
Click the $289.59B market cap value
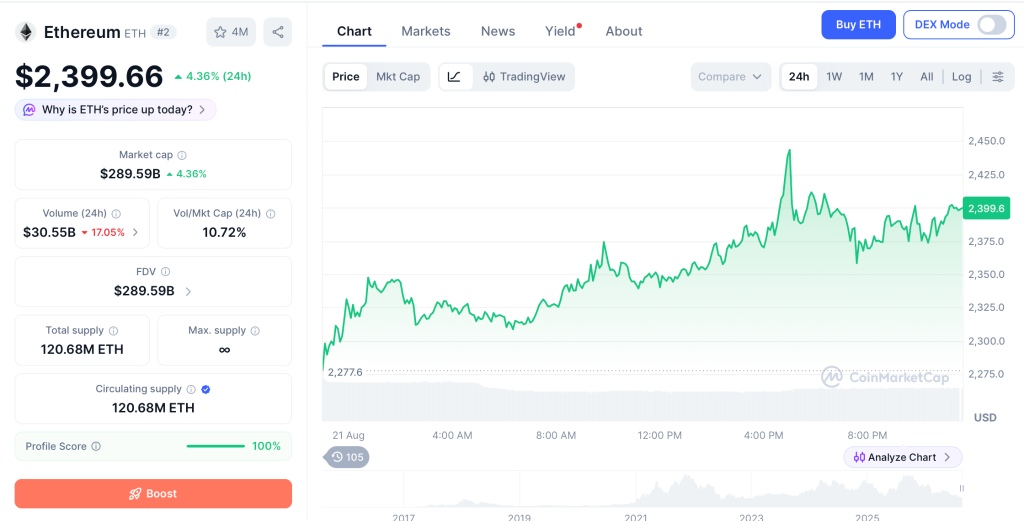point(130,174)
